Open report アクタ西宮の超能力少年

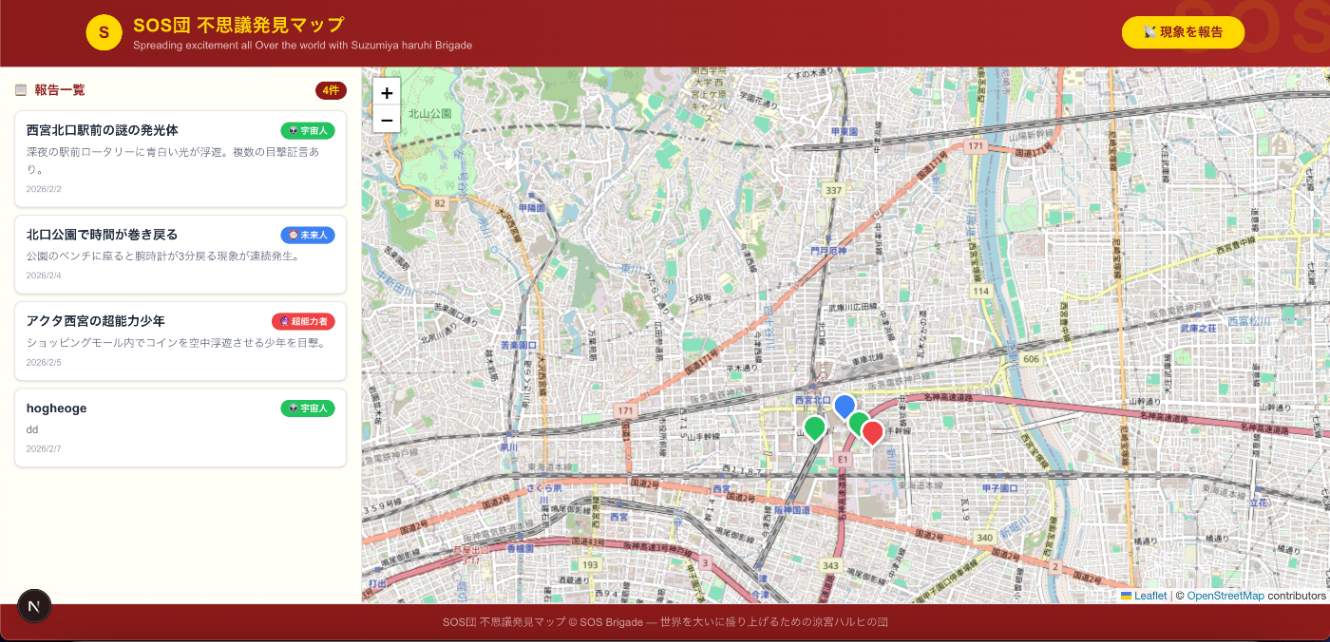click(x=181, y=341)
